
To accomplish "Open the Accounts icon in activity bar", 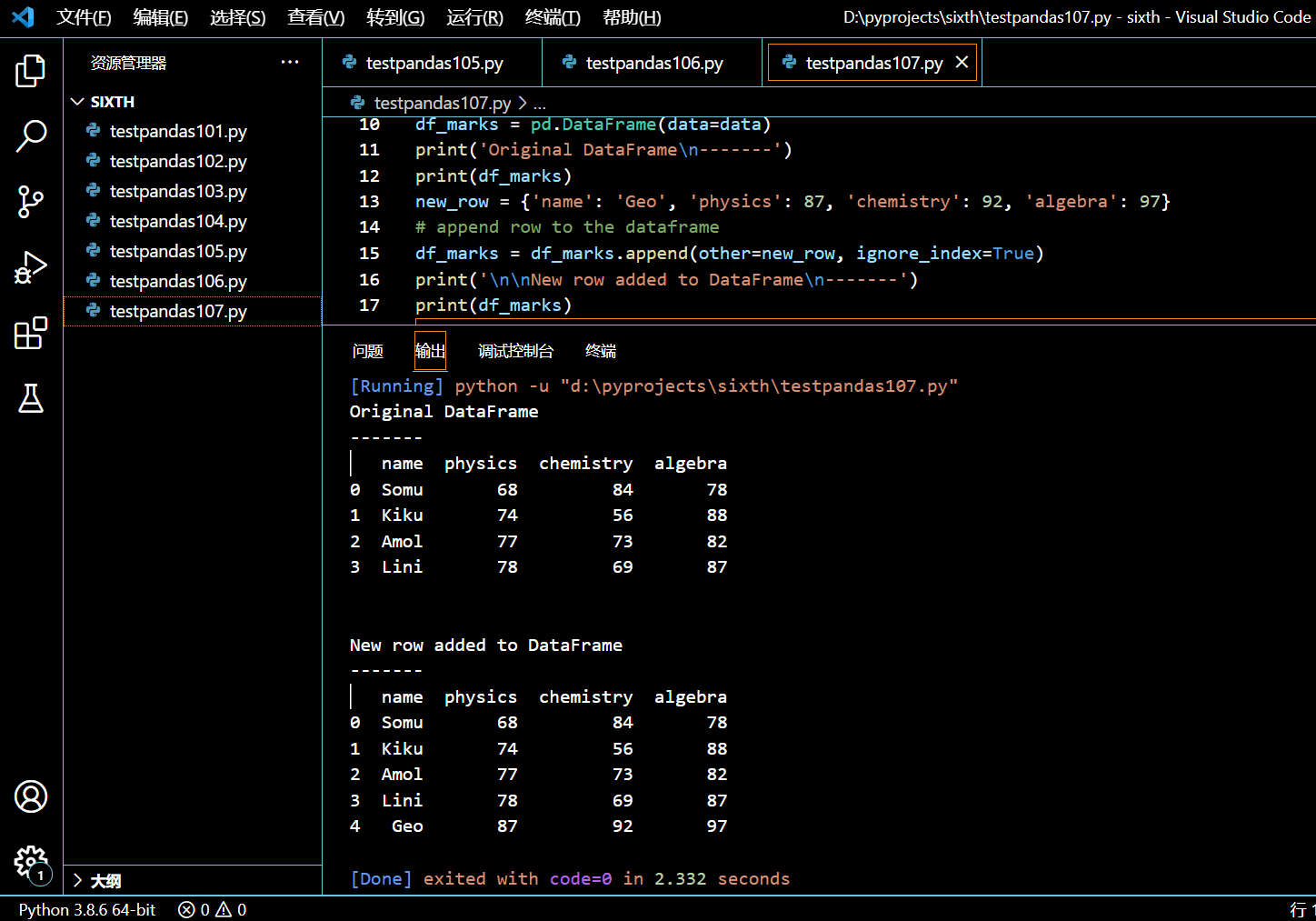I will pyautogui.click(x=31, y=796).
